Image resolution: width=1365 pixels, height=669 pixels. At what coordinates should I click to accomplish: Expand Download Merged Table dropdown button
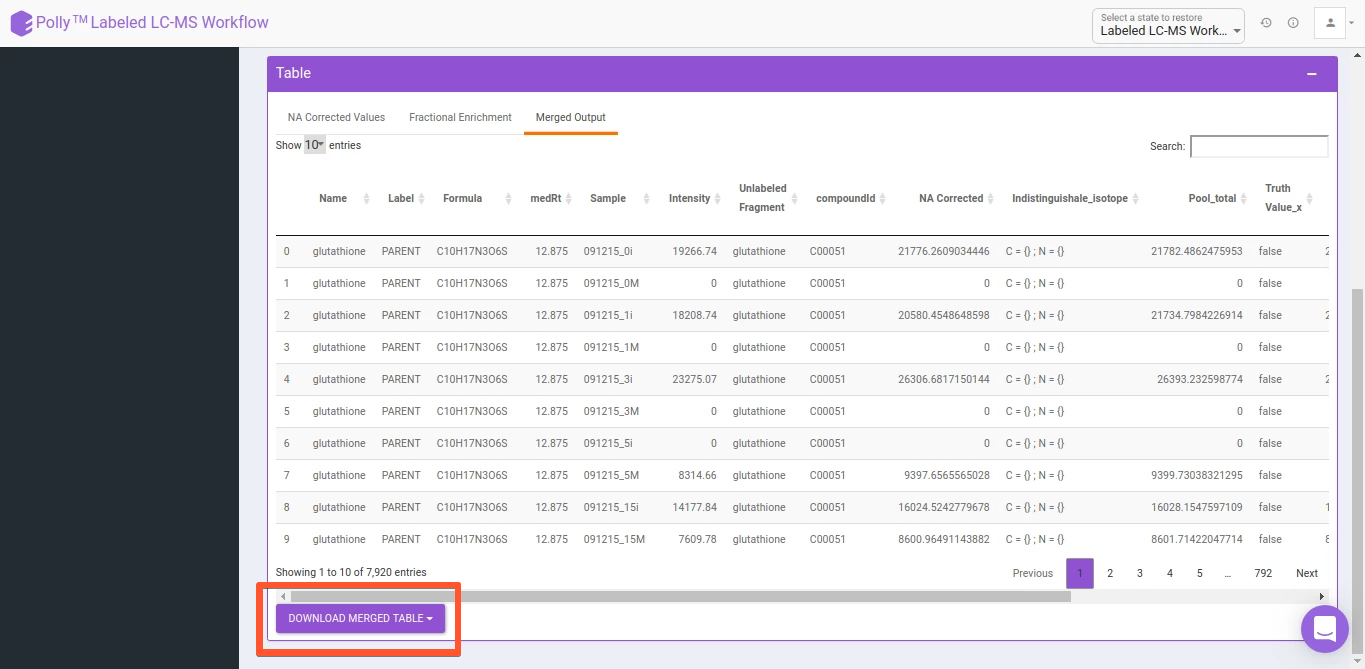[360, 618]
